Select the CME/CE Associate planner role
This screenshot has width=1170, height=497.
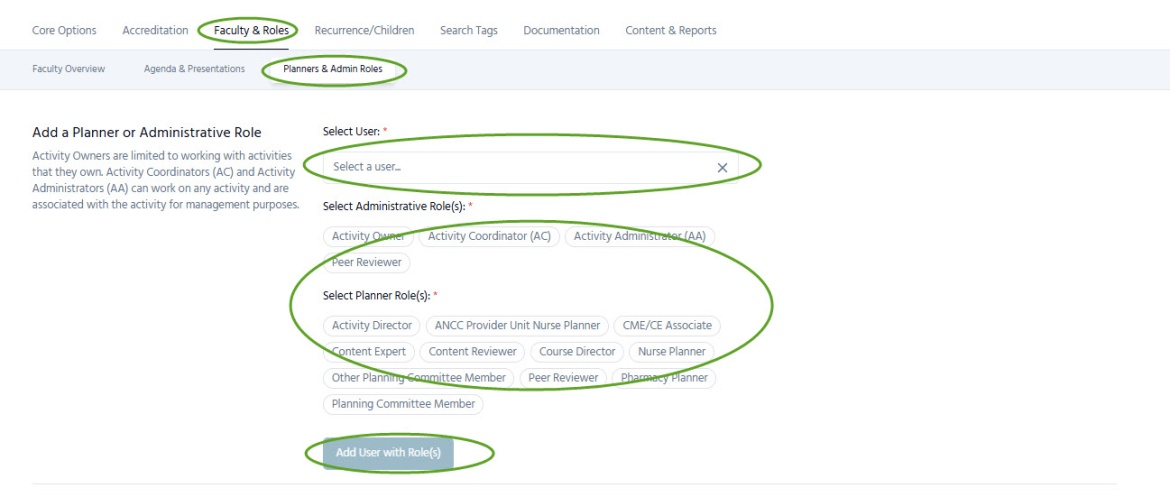pos(666,325)
